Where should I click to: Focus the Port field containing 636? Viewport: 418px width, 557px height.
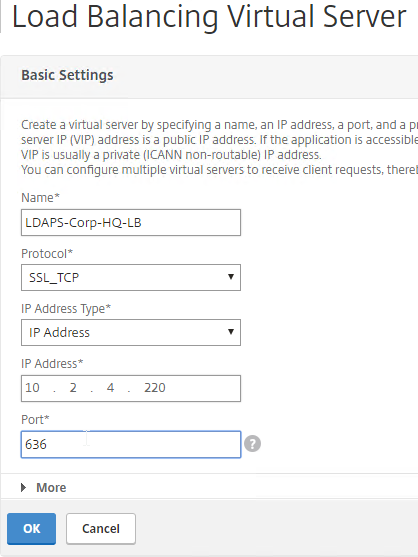[131, 444]
